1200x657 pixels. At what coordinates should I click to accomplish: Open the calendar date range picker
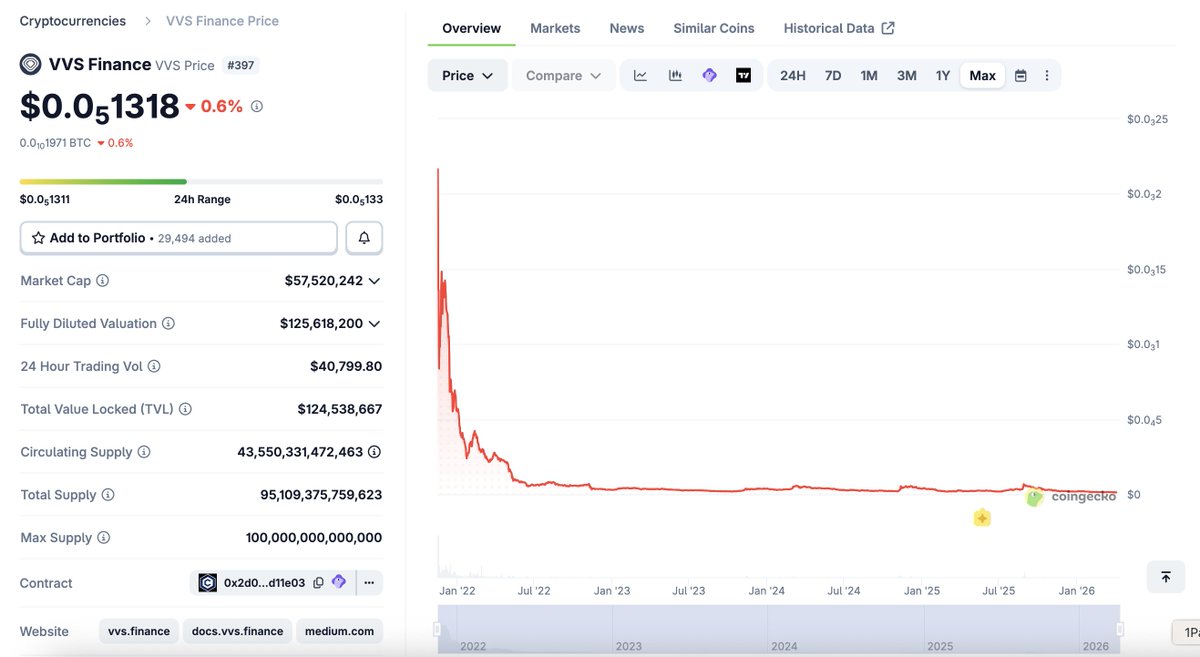click(1021, 76)
